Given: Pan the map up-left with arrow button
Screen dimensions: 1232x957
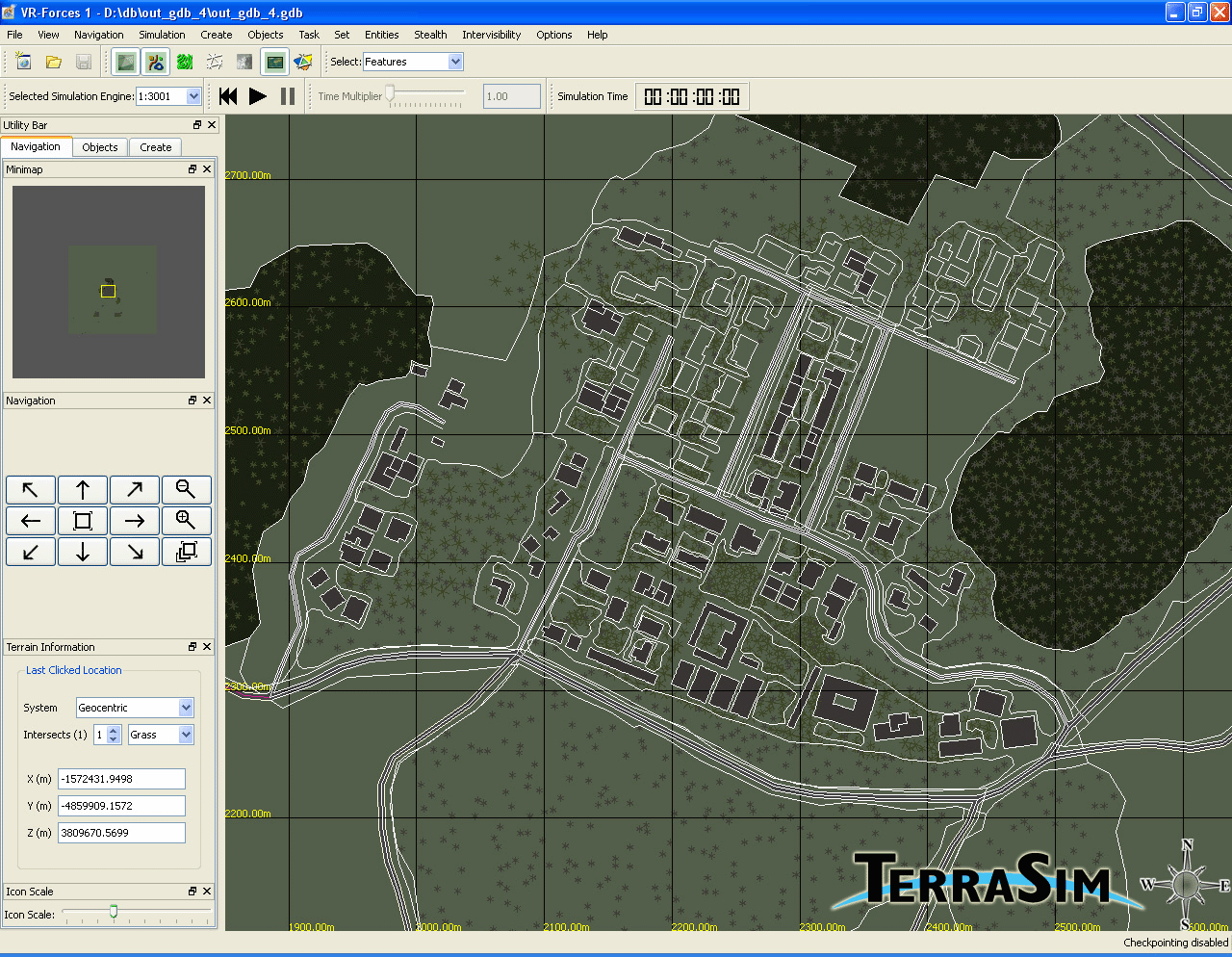Looking at the screenshot, I should [x=31, y=490].
